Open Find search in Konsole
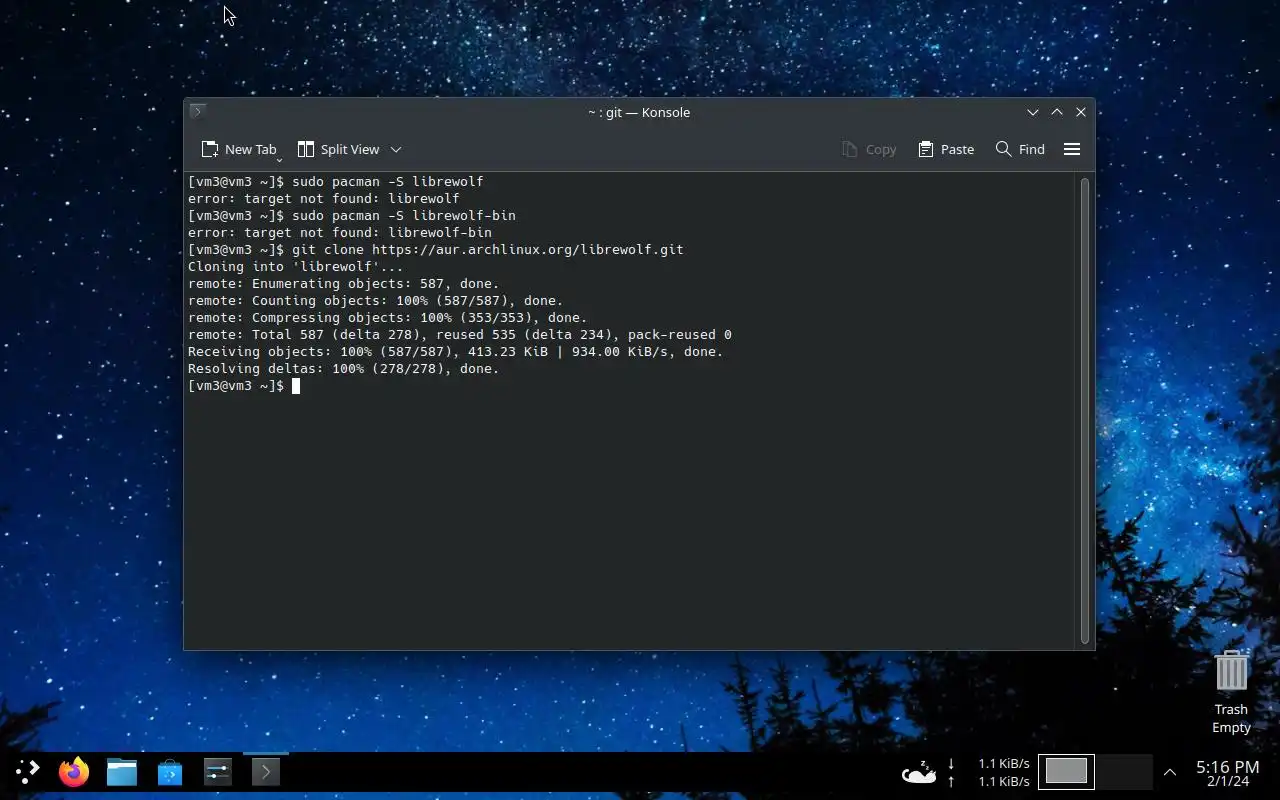Image resolution: width=1280 pixels, height=800 pixels. [1020, 149]
